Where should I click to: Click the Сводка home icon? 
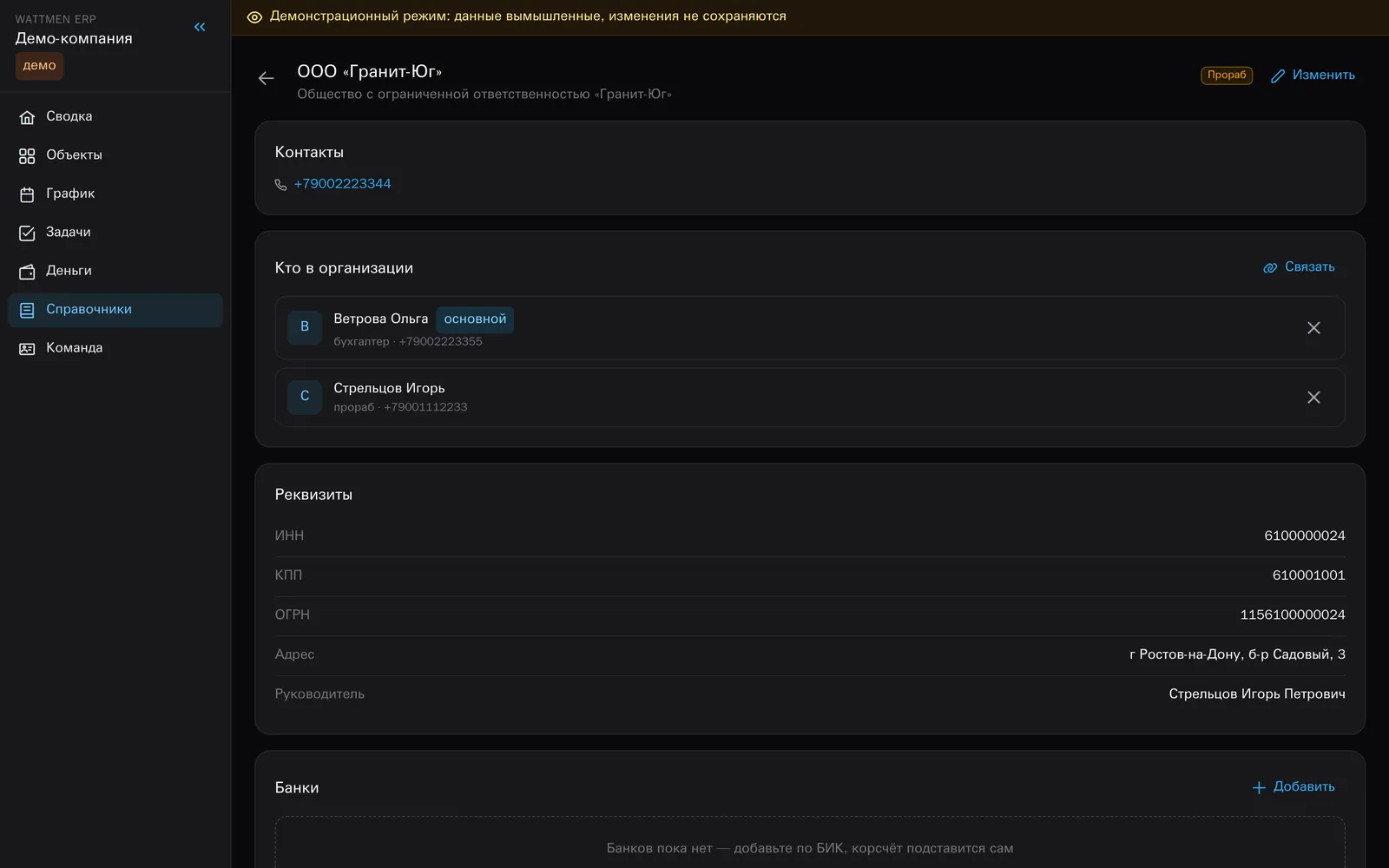[27, 117]
